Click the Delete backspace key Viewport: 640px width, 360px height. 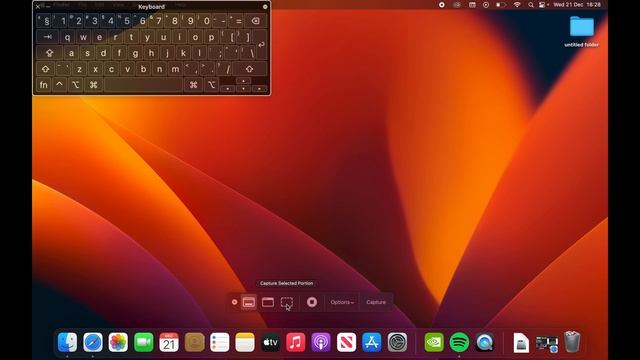256,21
